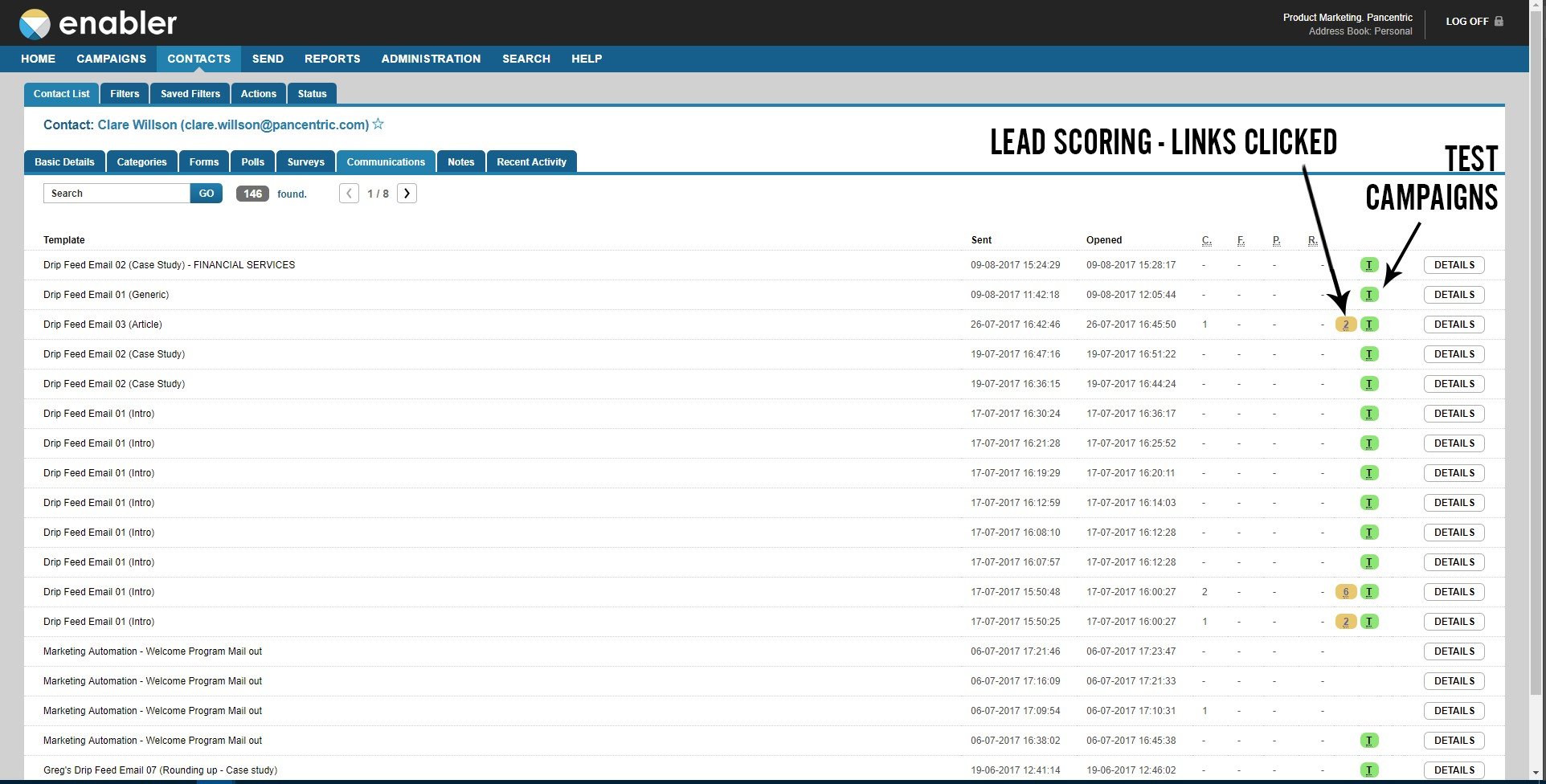This screenshot has height=784, width=1546.
Task: Click the page vertical scrollbar
Action: 1537,353
